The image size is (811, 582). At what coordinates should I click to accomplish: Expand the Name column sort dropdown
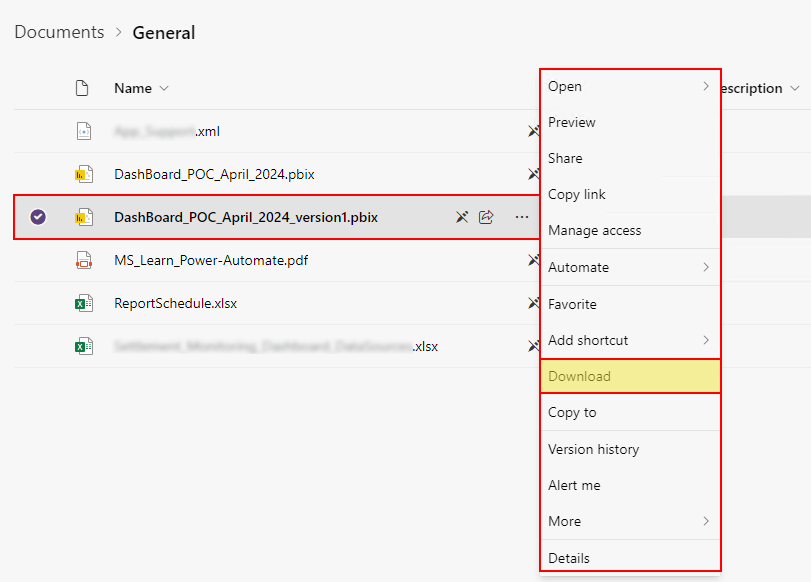164,88
